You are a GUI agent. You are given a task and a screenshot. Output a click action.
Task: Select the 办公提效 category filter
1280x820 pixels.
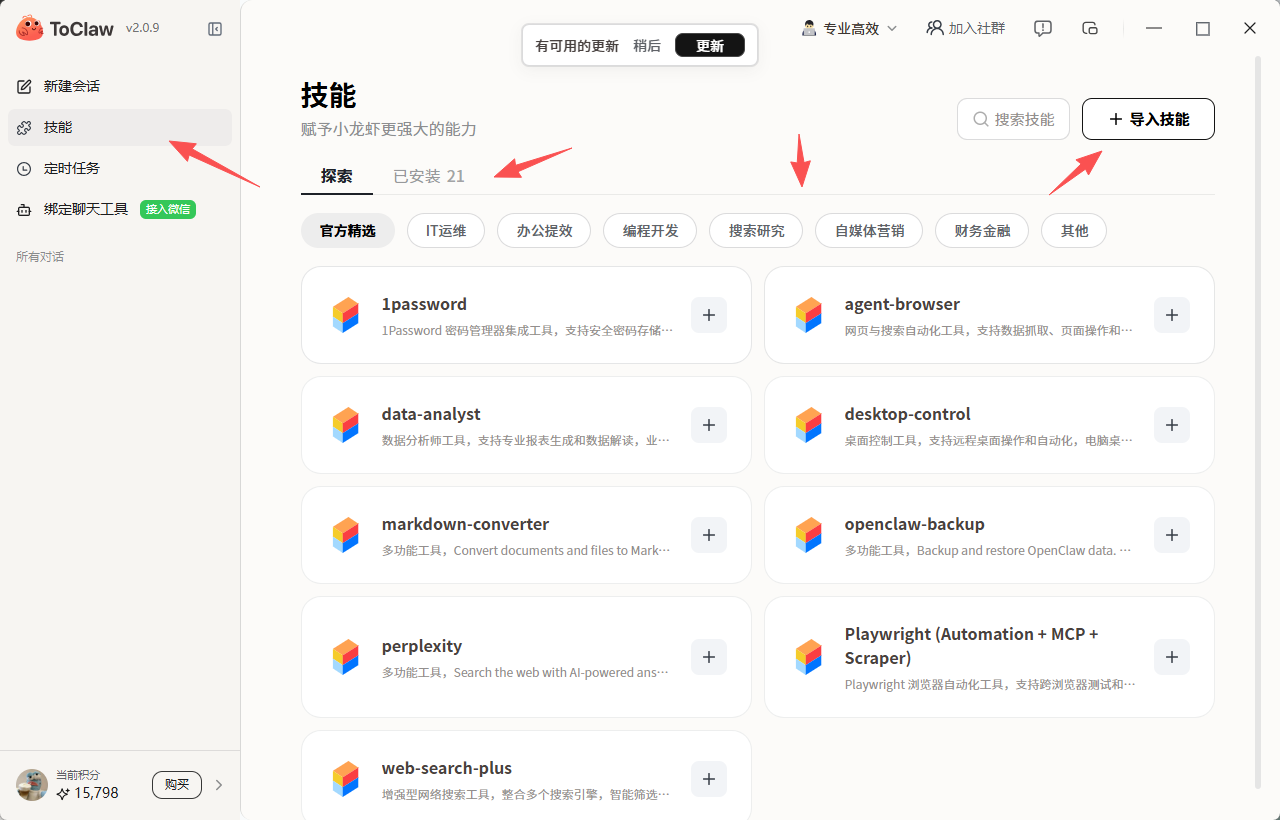click(x=544, y=230)
